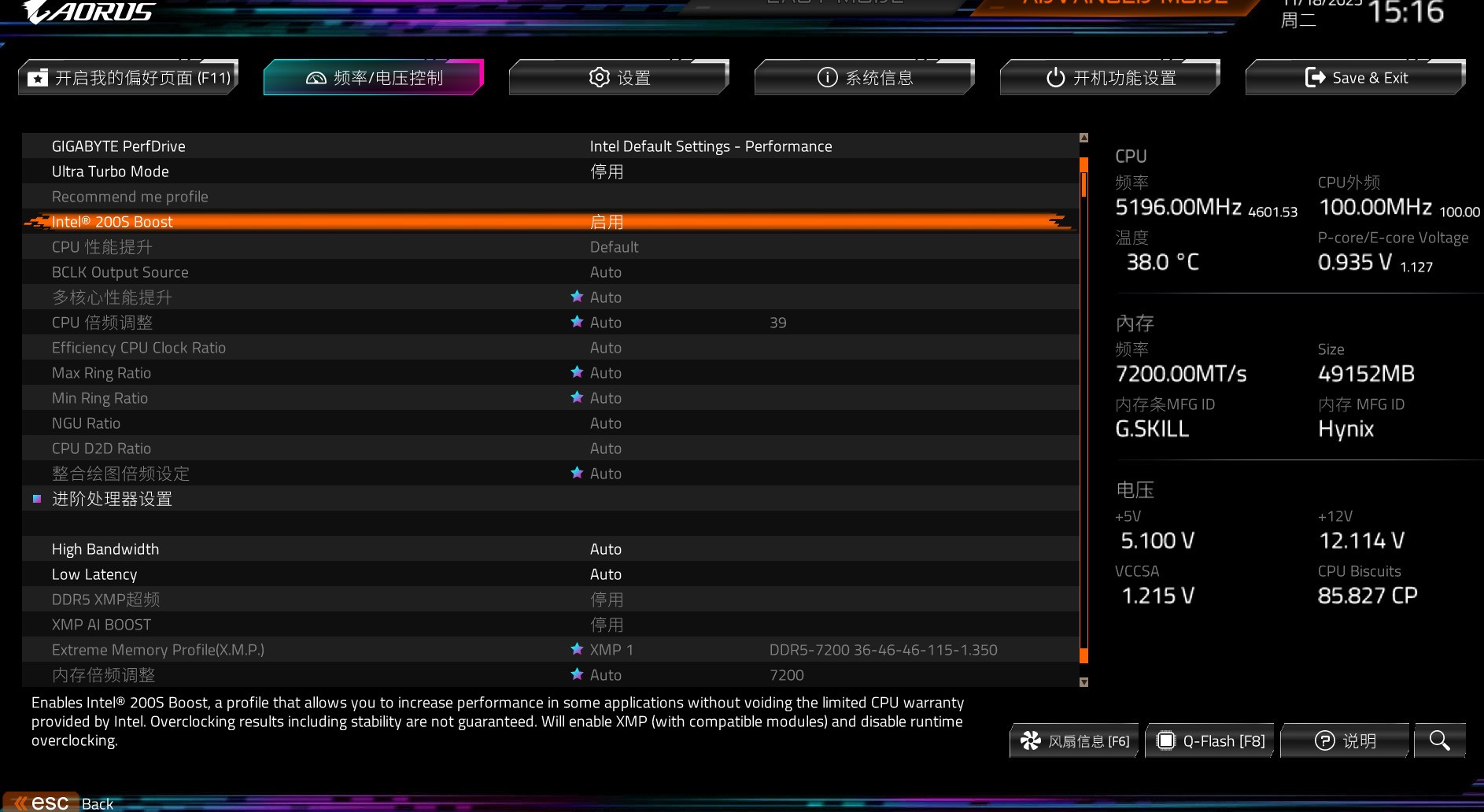Toggle Ultra Turbo Mode setting
This screenshot has height=812, width=1484.
click(x=606, y=171)
